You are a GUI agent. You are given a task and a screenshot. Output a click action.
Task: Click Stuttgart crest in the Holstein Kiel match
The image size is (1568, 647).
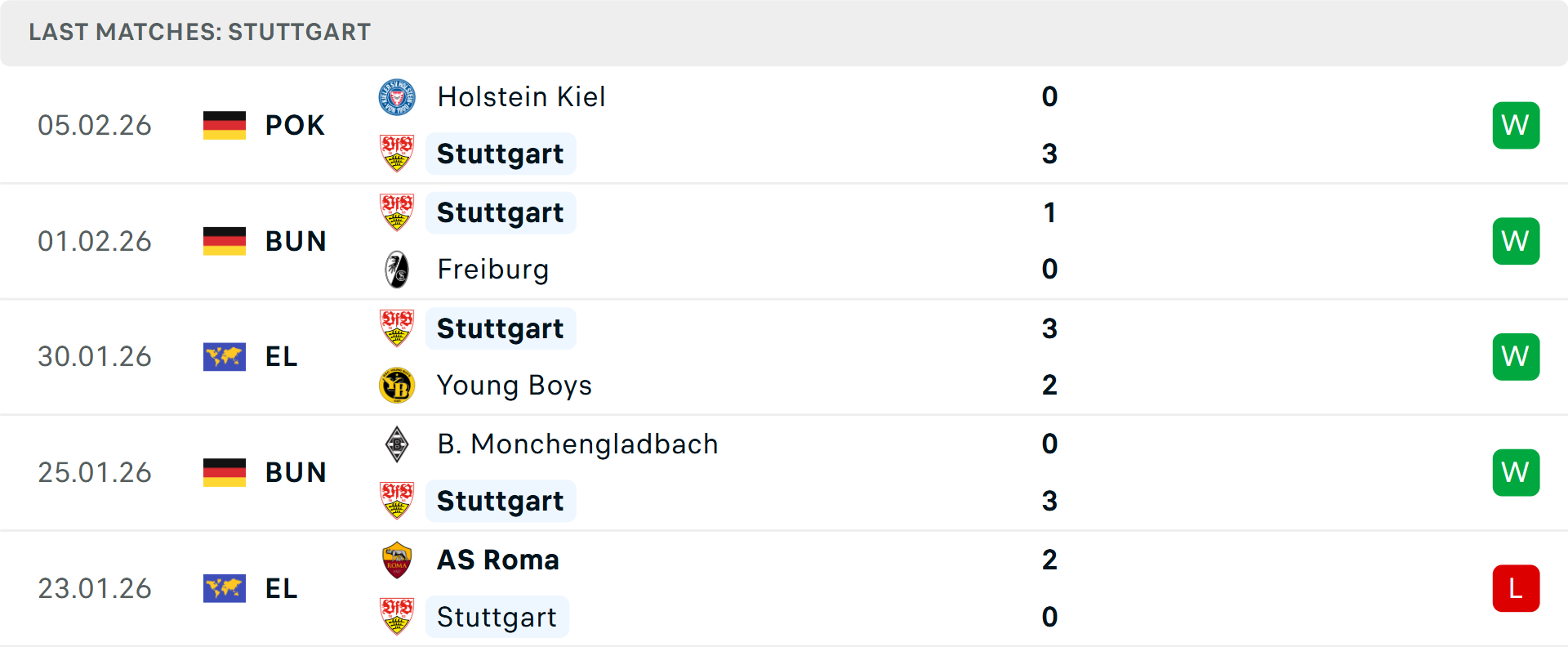(397, 154)
